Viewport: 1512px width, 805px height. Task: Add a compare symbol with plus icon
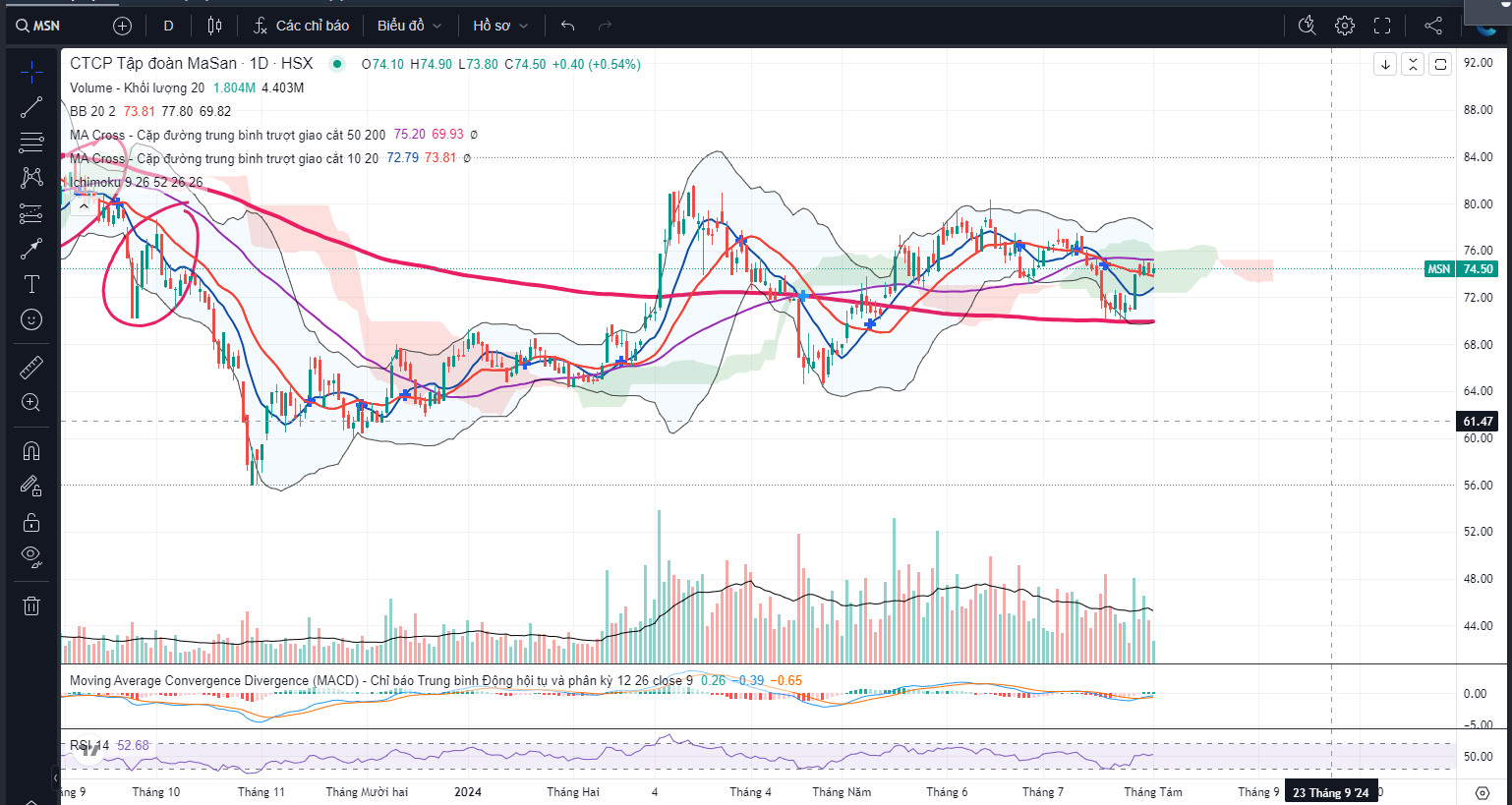tap(122, 26)
